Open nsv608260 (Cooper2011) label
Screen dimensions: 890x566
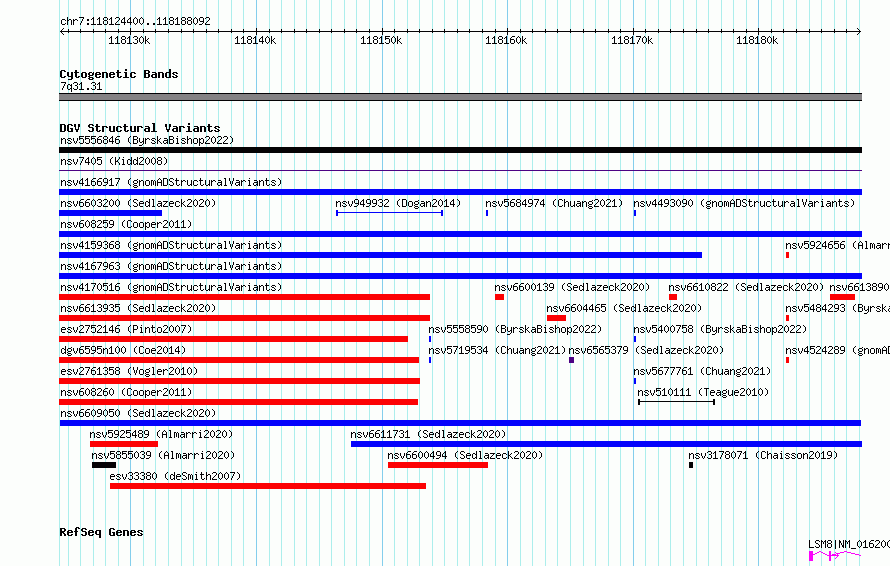tap(126, 392)
